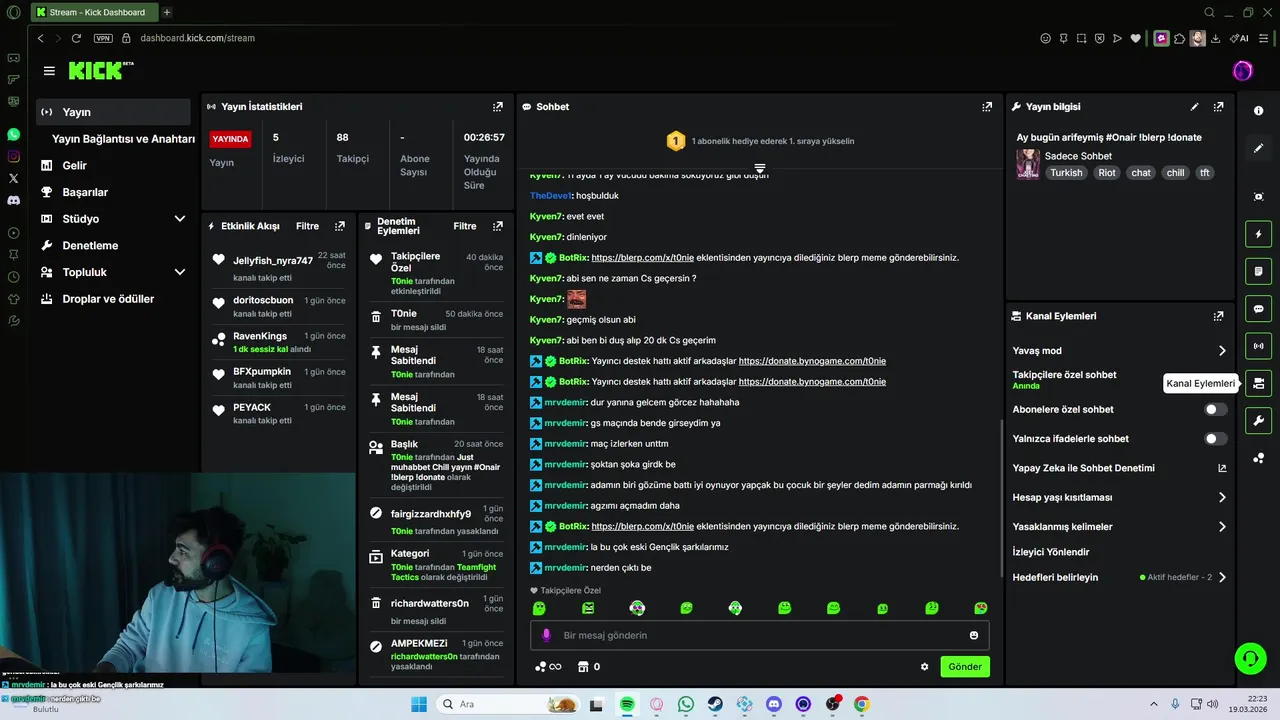
Task: Open Spotify from the taskbar
Action: (627, 704)
